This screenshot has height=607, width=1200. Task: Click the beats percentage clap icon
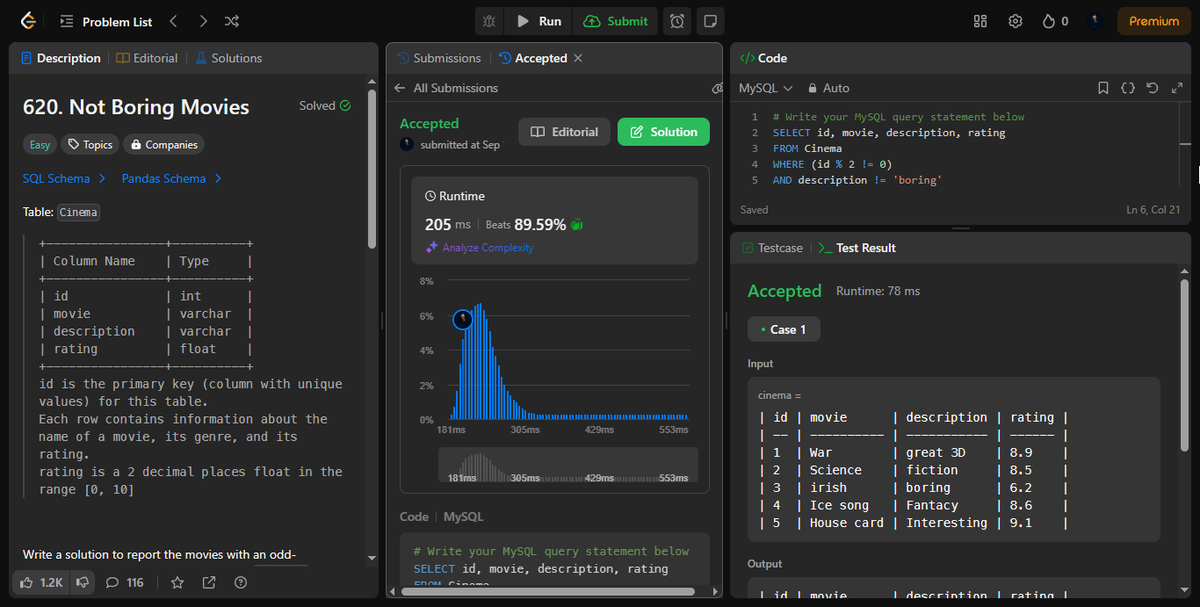577,225
